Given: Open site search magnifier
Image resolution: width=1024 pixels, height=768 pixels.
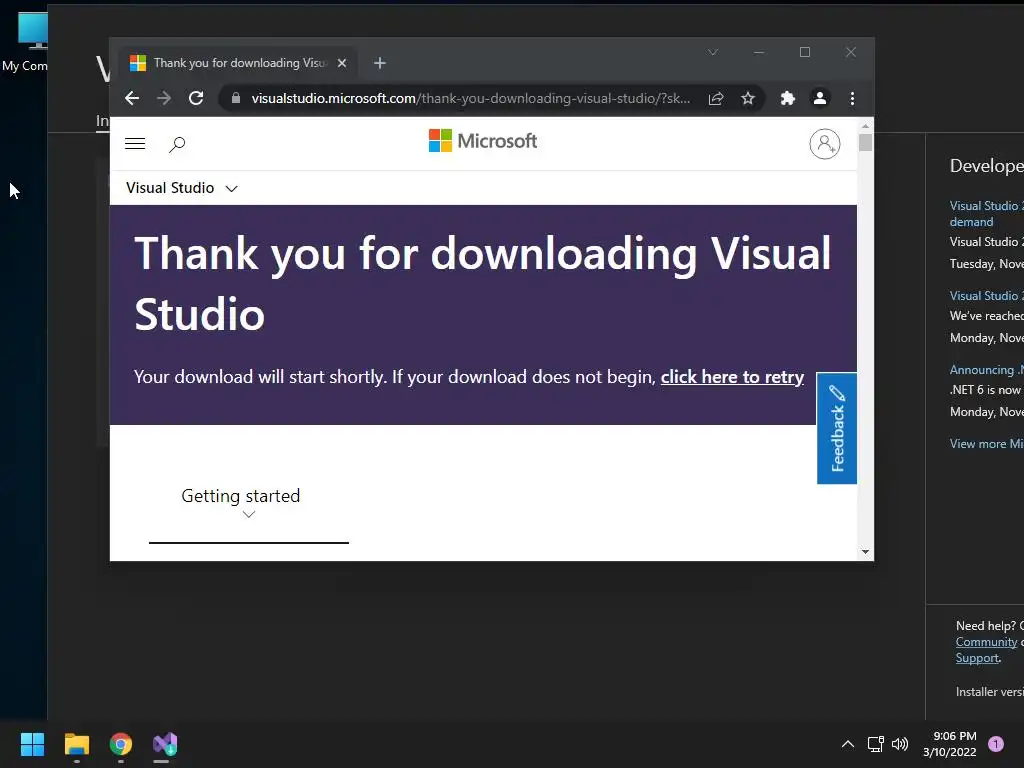Looking at the screenshot, I should (x=177, y=144).
